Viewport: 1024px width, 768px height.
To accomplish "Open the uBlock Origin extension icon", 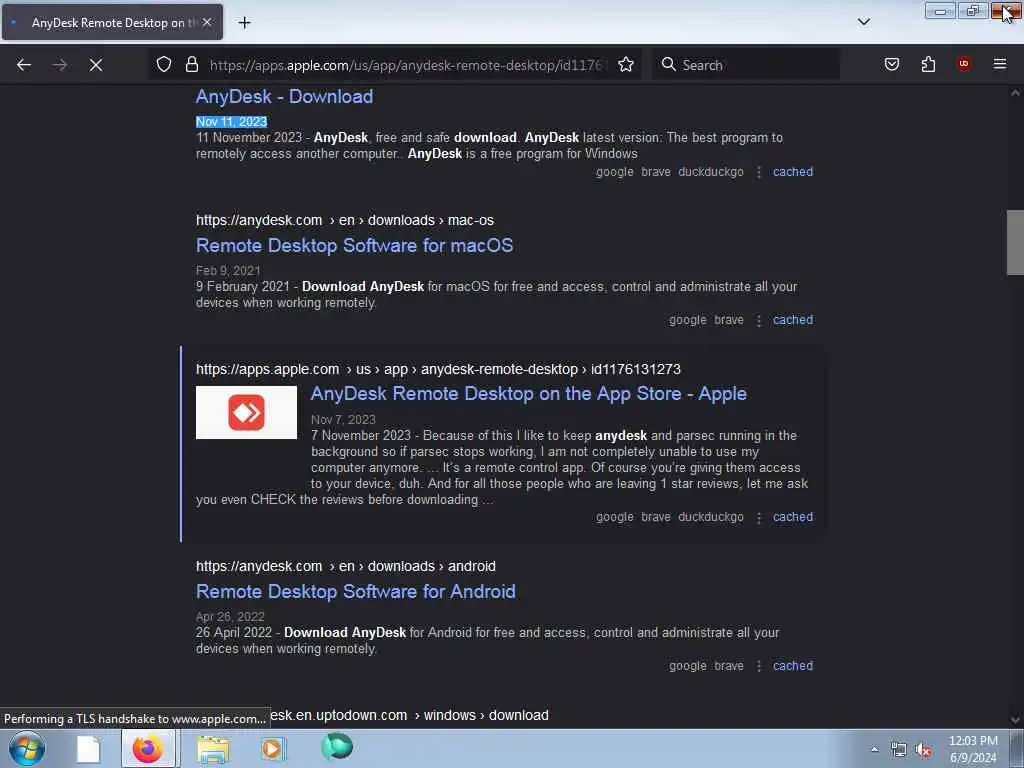I will coord(963,64).
